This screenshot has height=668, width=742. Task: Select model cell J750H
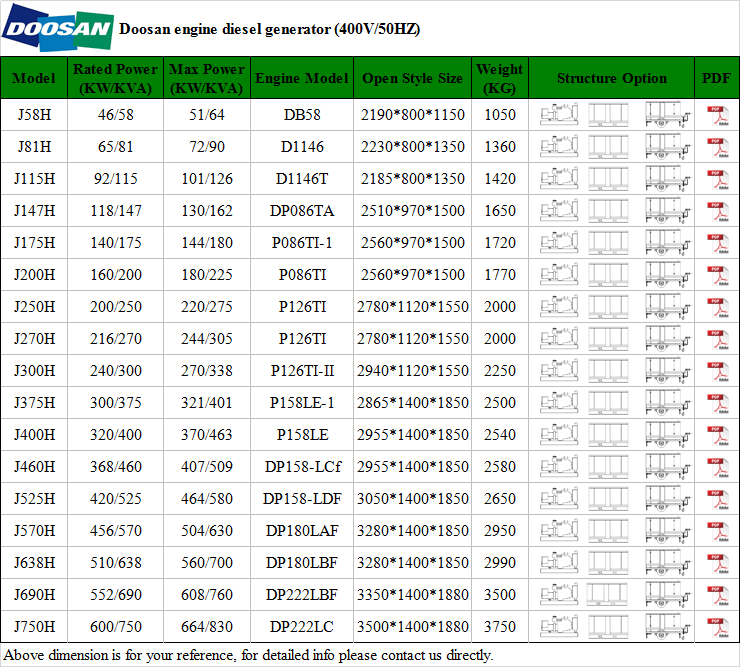tap(34, 627)
